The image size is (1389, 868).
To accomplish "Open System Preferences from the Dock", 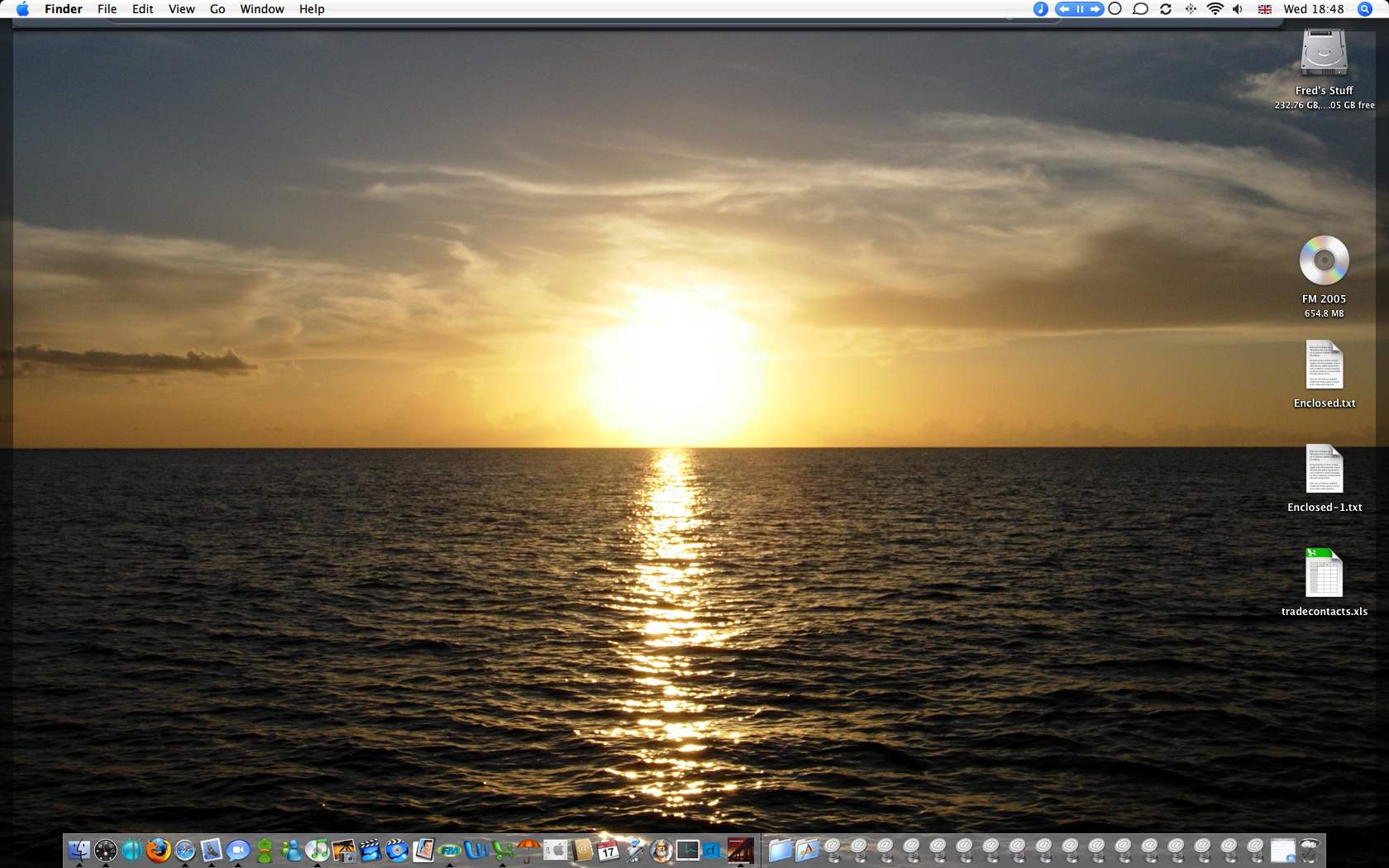I will pyautogui.click(x=556, y=850).
